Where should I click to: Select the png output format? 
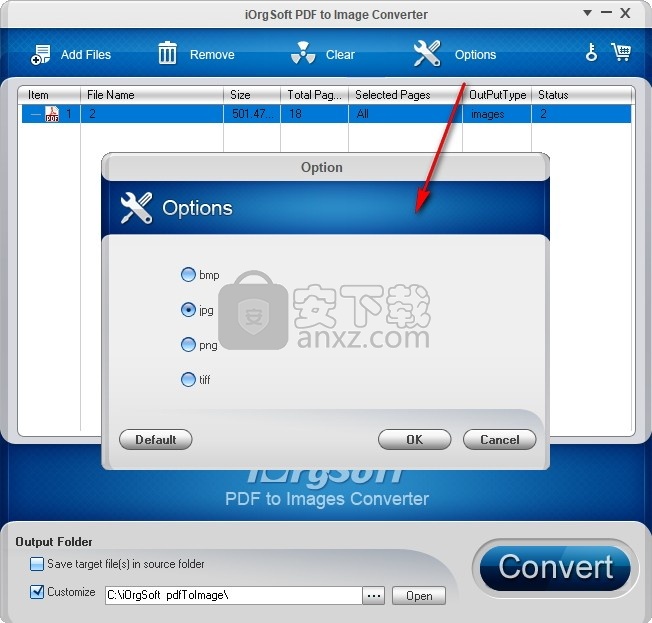point(188,345)
